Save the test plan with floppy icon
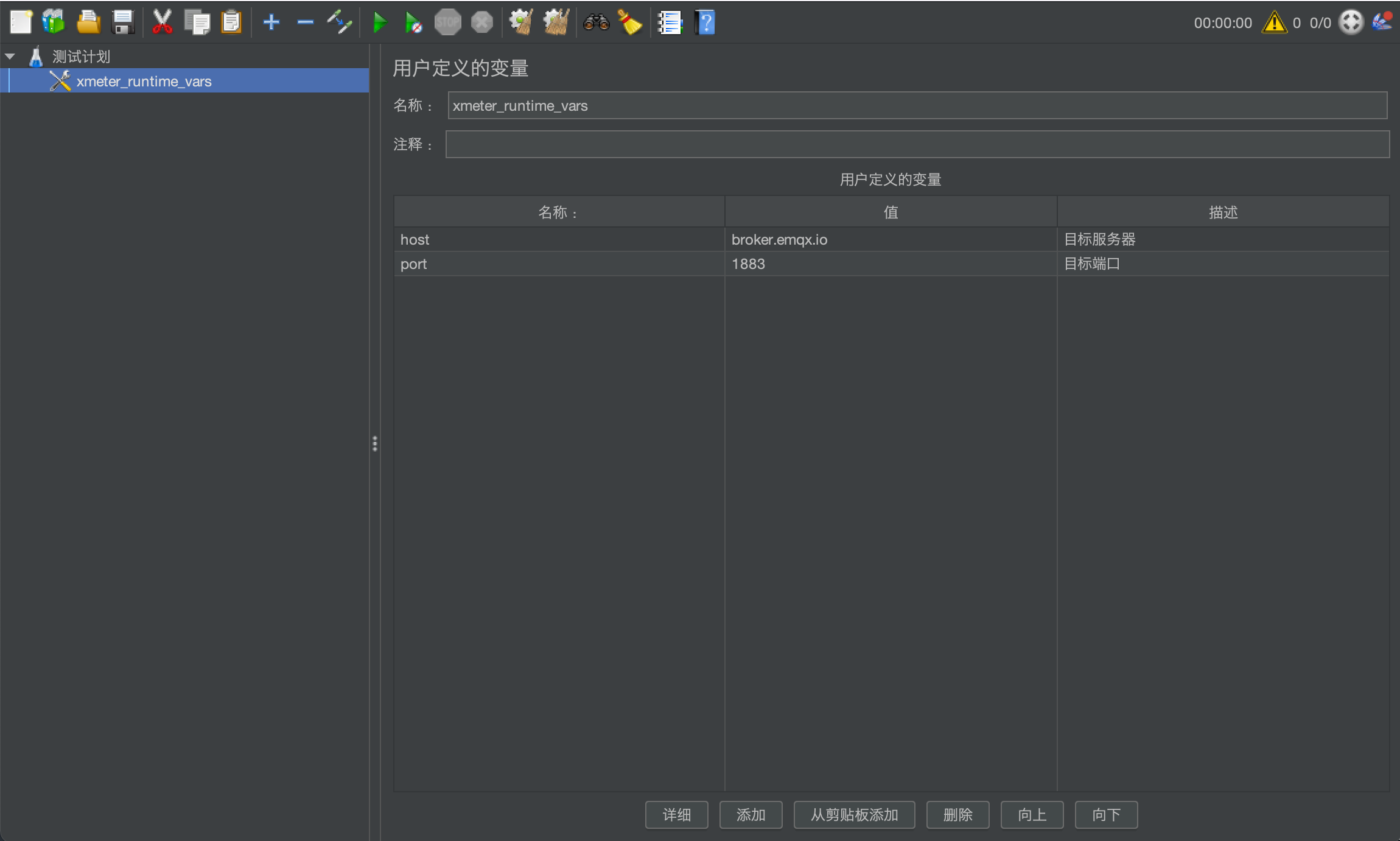This screenshot has height=841, width=1400. pos(124,23)
